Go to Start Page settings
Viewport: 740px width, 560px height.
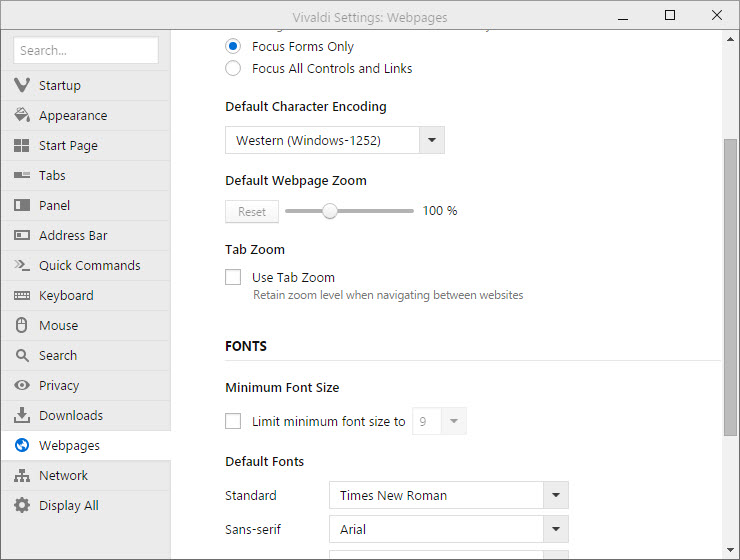(x=86, y=145)
